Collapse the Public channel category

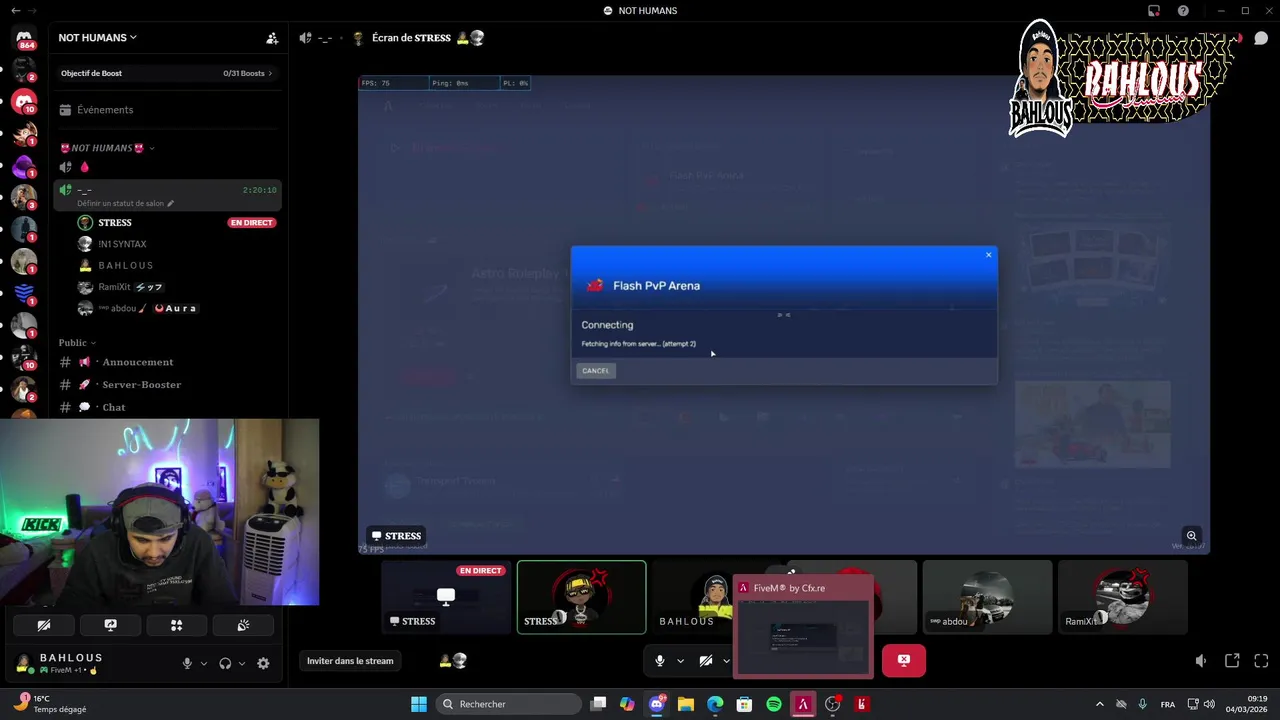77,343
